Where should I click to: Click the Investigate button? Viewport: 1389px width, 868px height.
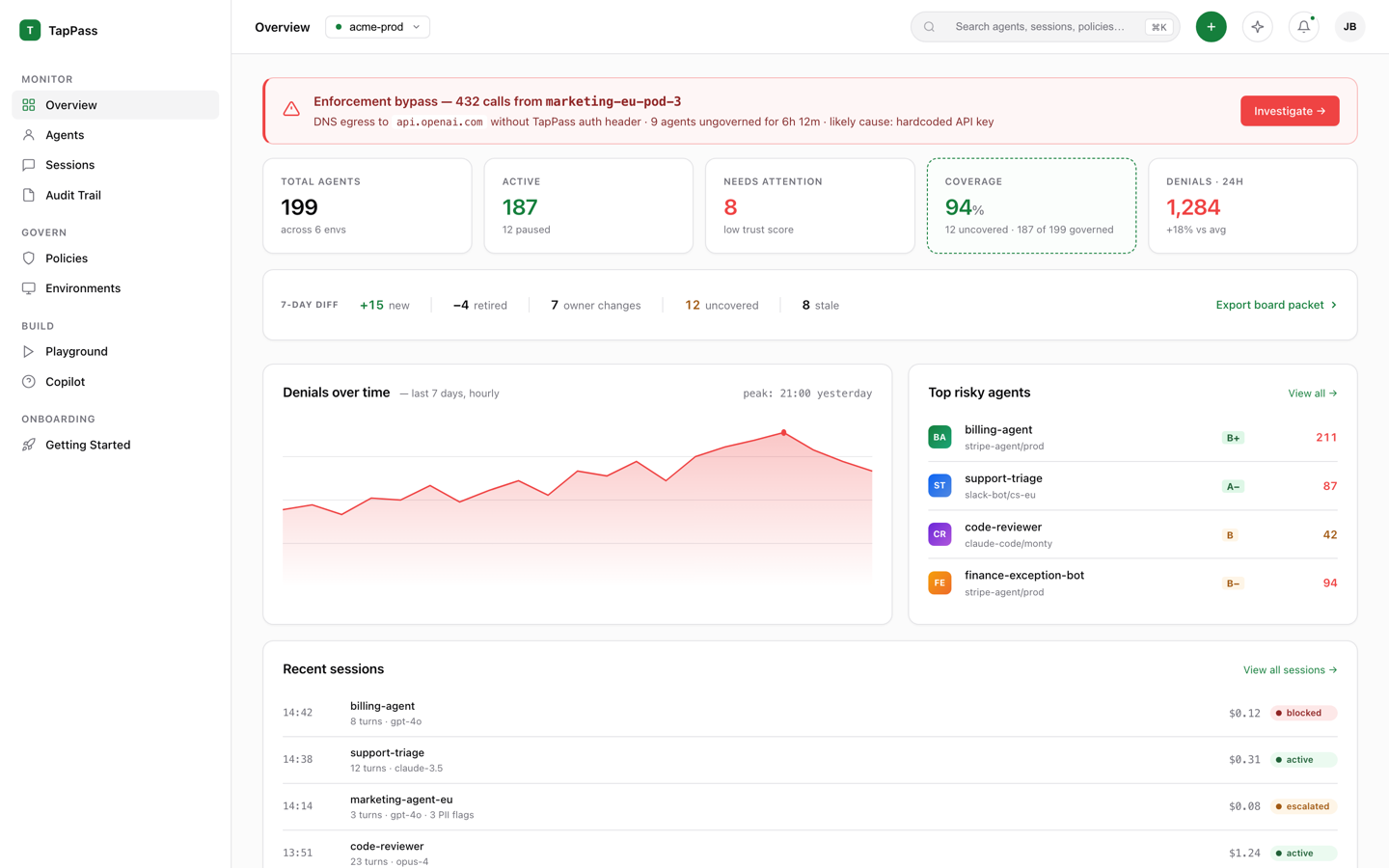point(1290,111)
